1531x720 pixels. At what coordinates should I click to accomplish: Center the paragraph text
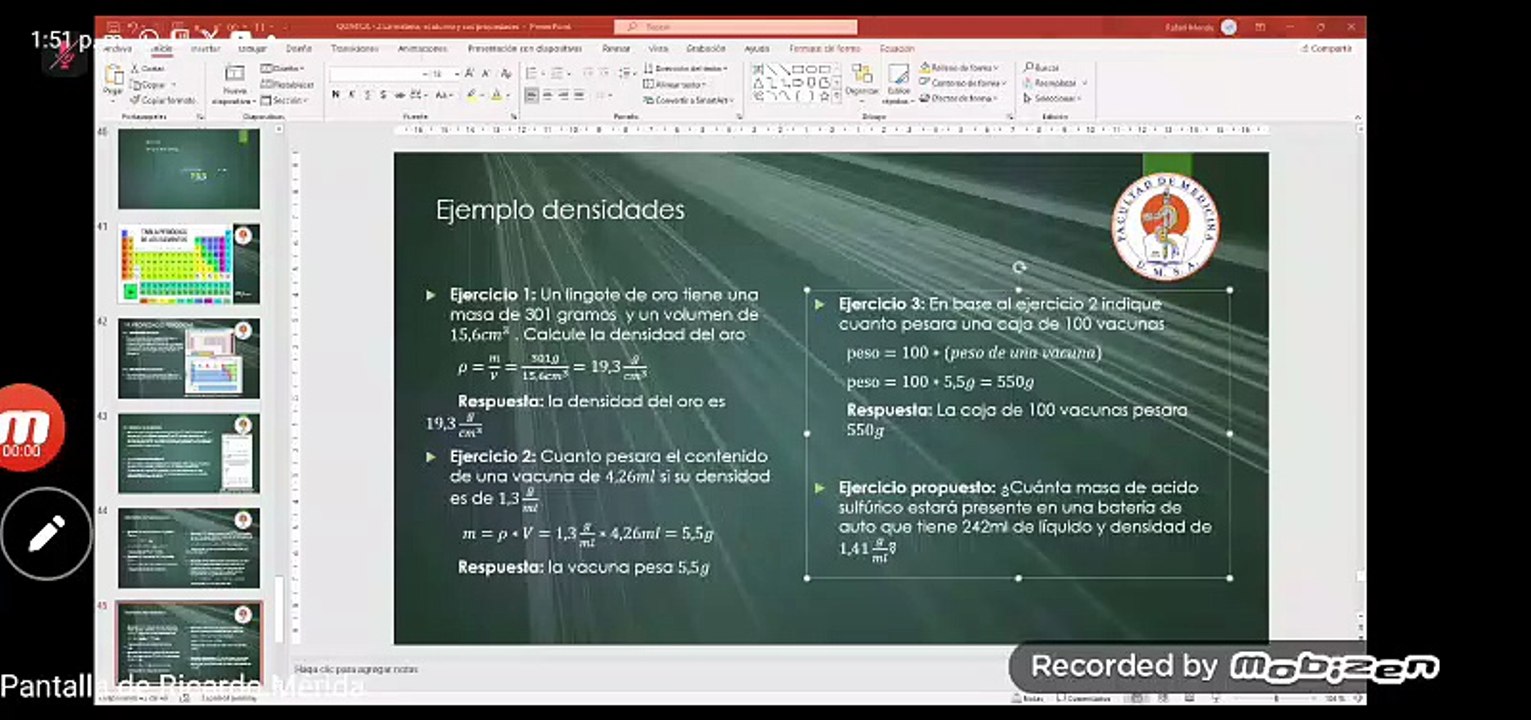point(547,95)
